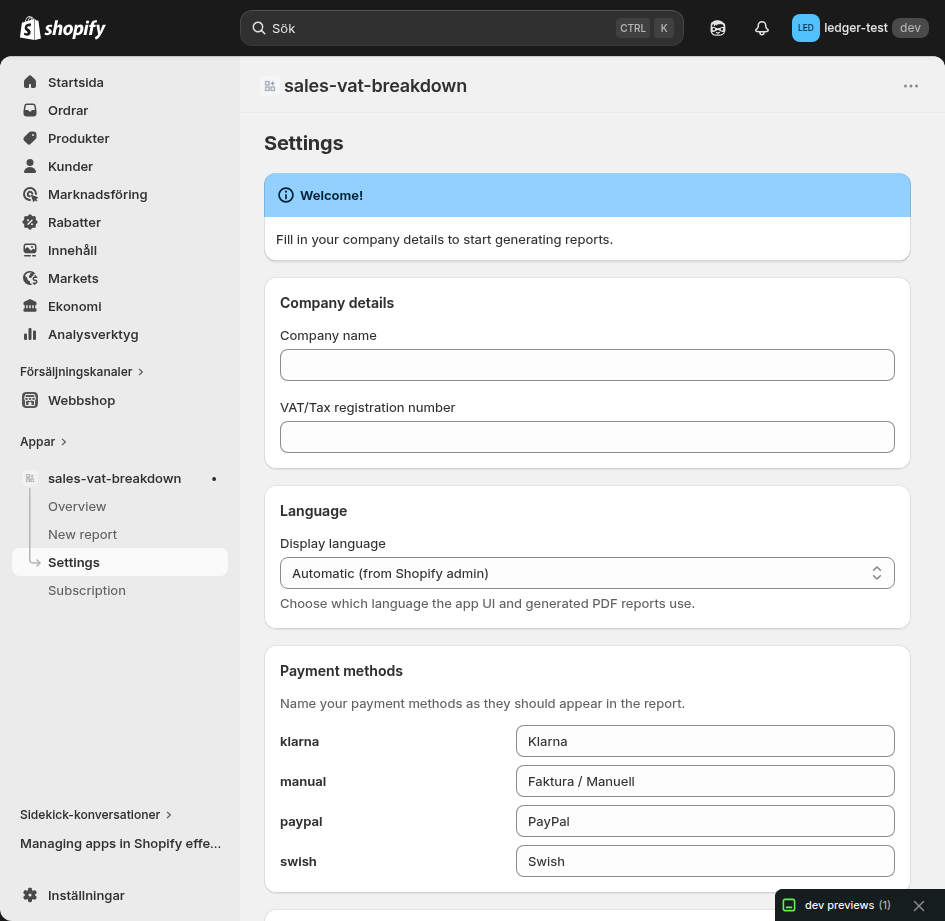Click the Company name input field
Screen dimensions: 945x921
click(x=587, y=365)
